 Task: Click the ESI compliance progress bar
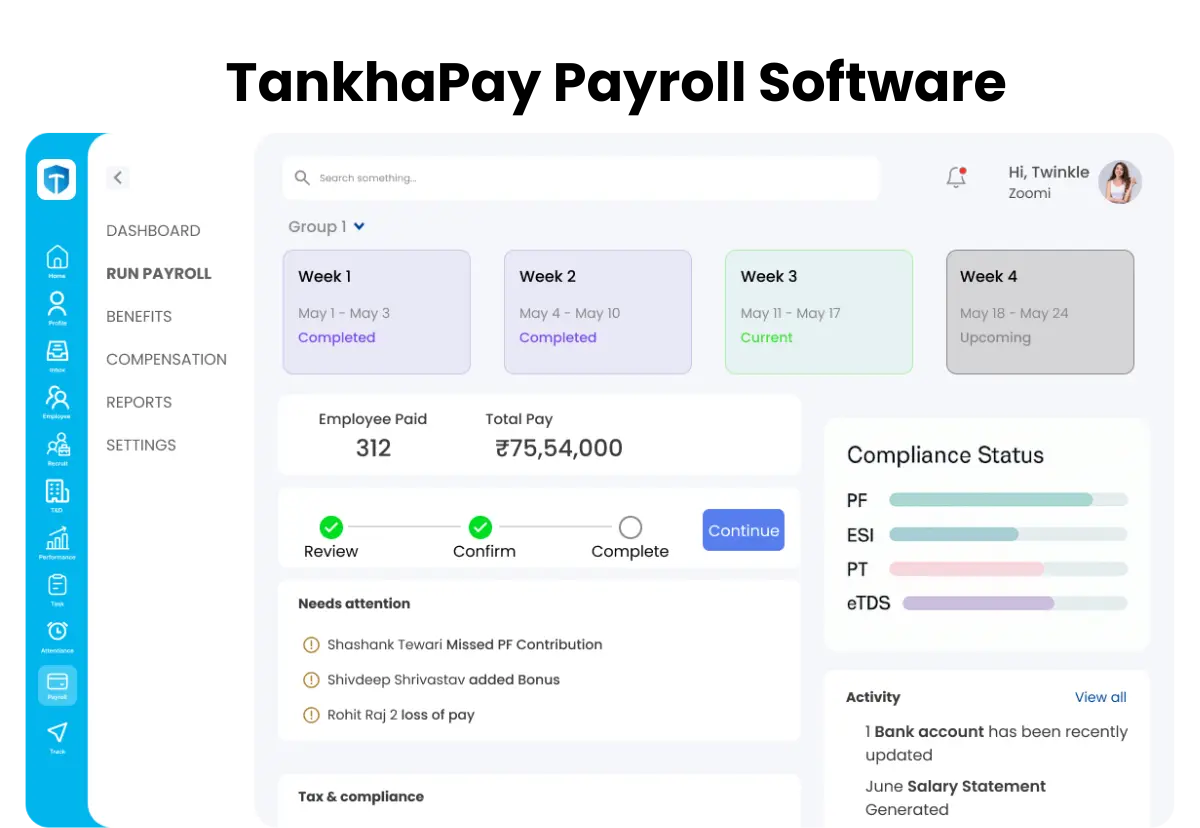pos(1008,535)
